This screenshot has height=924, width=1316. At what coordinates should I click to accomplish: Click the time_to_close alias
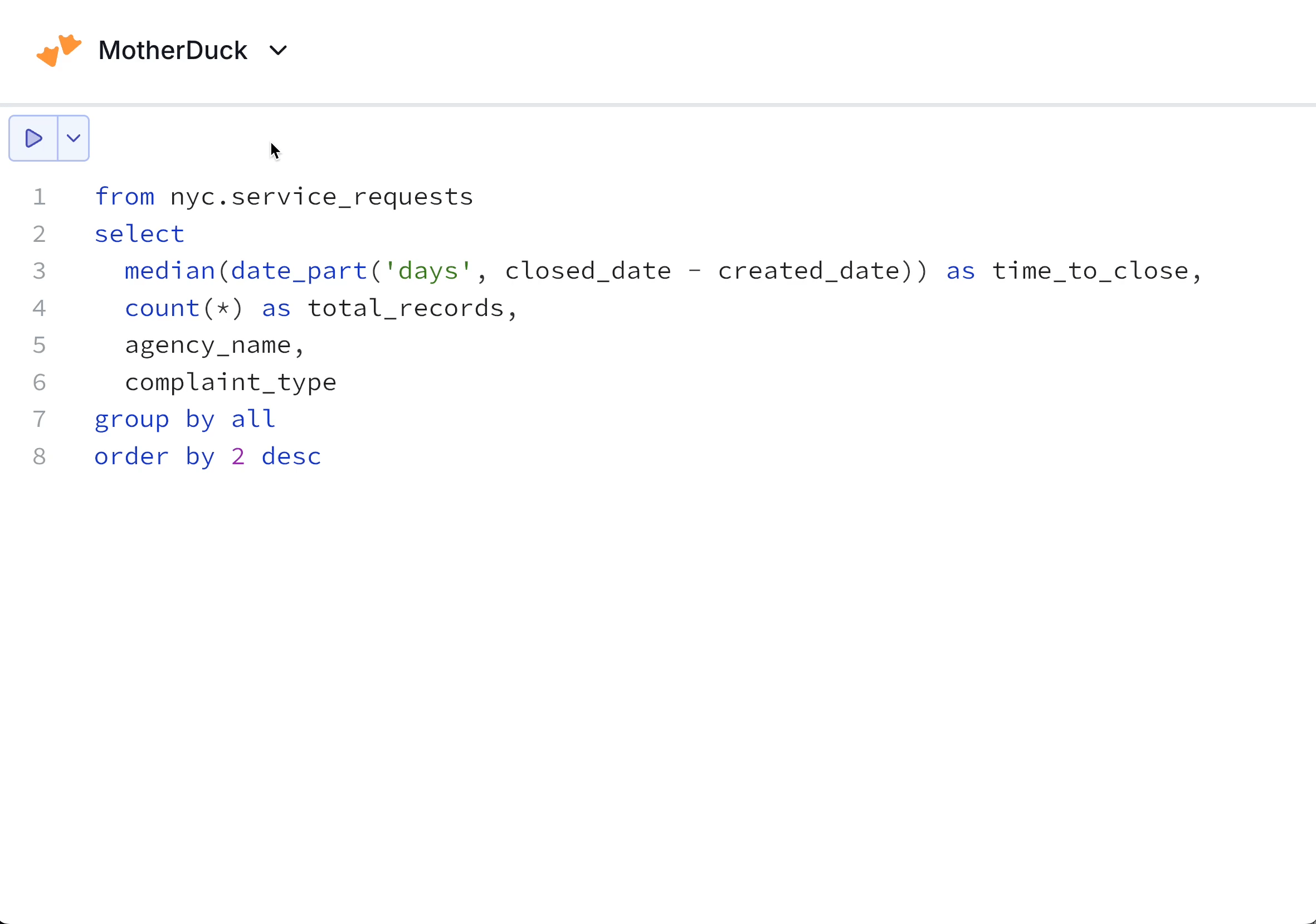[1090, 270]
